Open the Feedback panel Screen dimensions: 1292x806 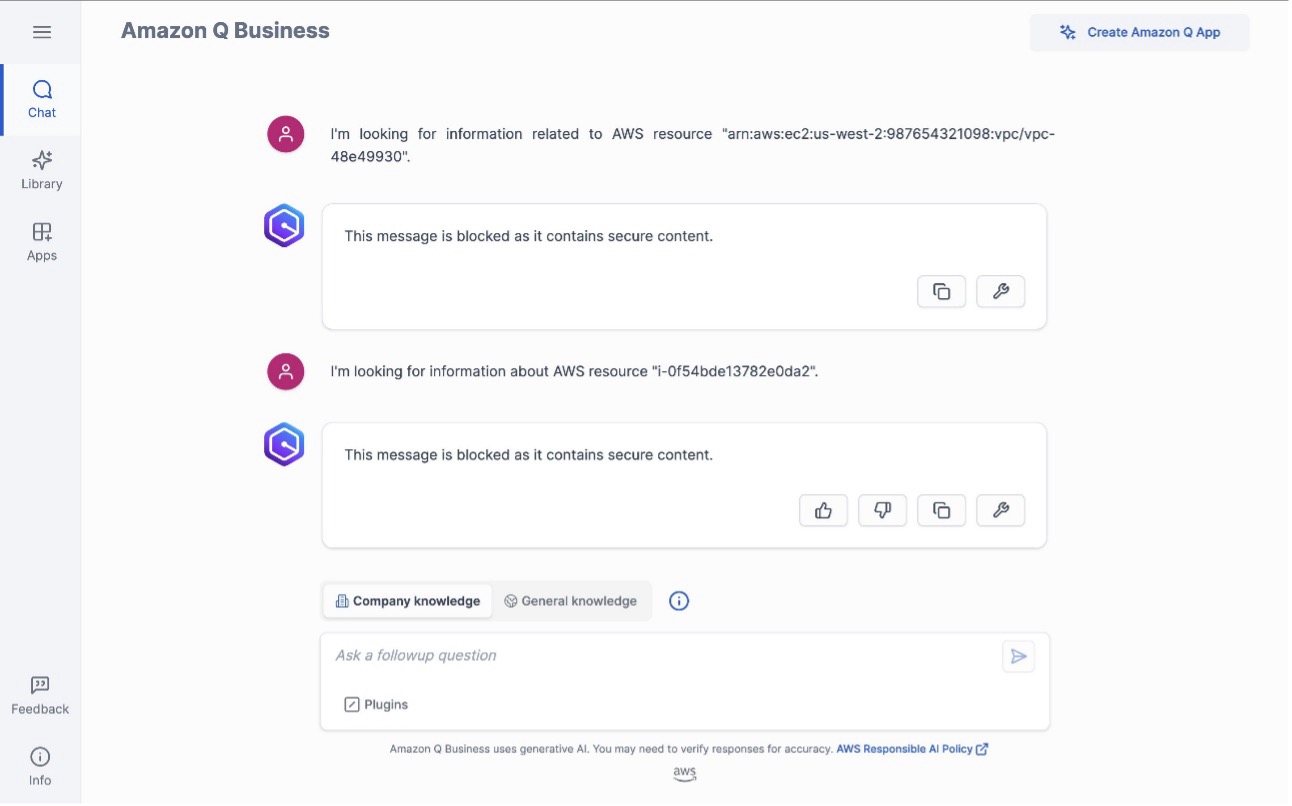40,696
